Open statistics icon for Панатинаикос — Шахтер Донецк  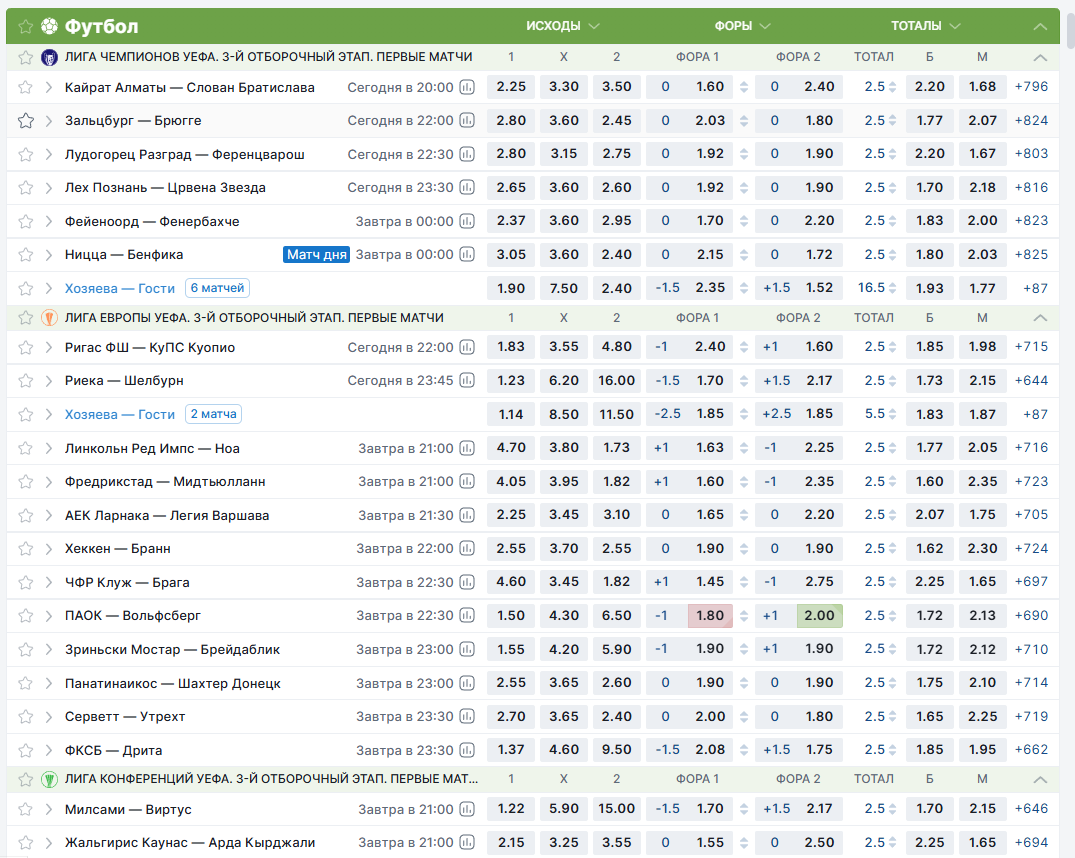click(x=467, y=683)
